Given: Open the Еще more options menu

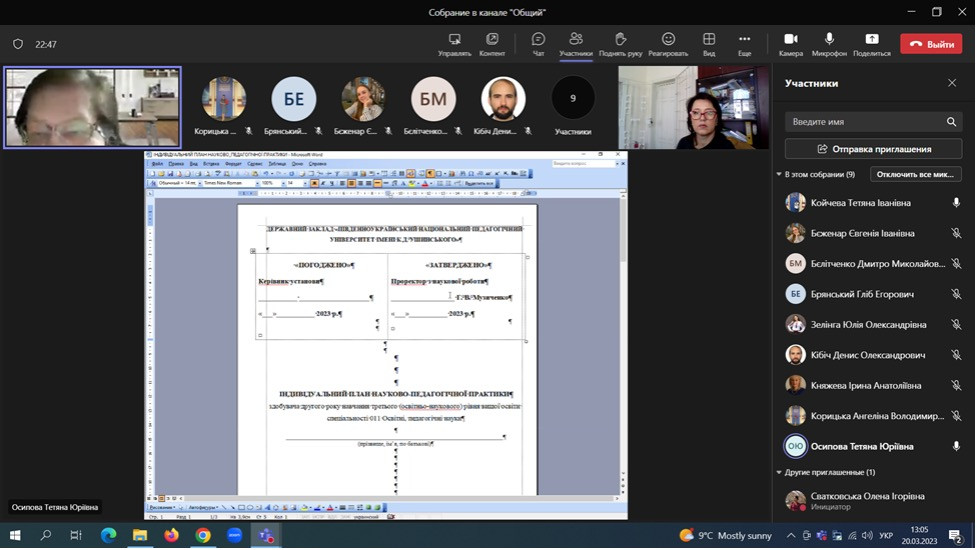Looking at the screenshot, I should 744,44.
